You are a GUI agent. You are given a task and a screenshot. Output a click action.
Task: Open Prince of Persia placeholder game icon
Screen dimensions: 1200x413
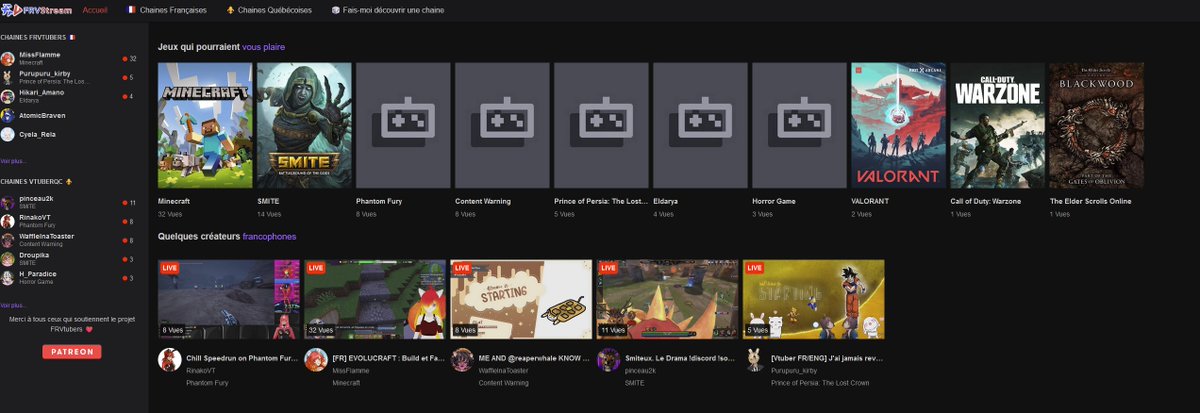point(601,125)
